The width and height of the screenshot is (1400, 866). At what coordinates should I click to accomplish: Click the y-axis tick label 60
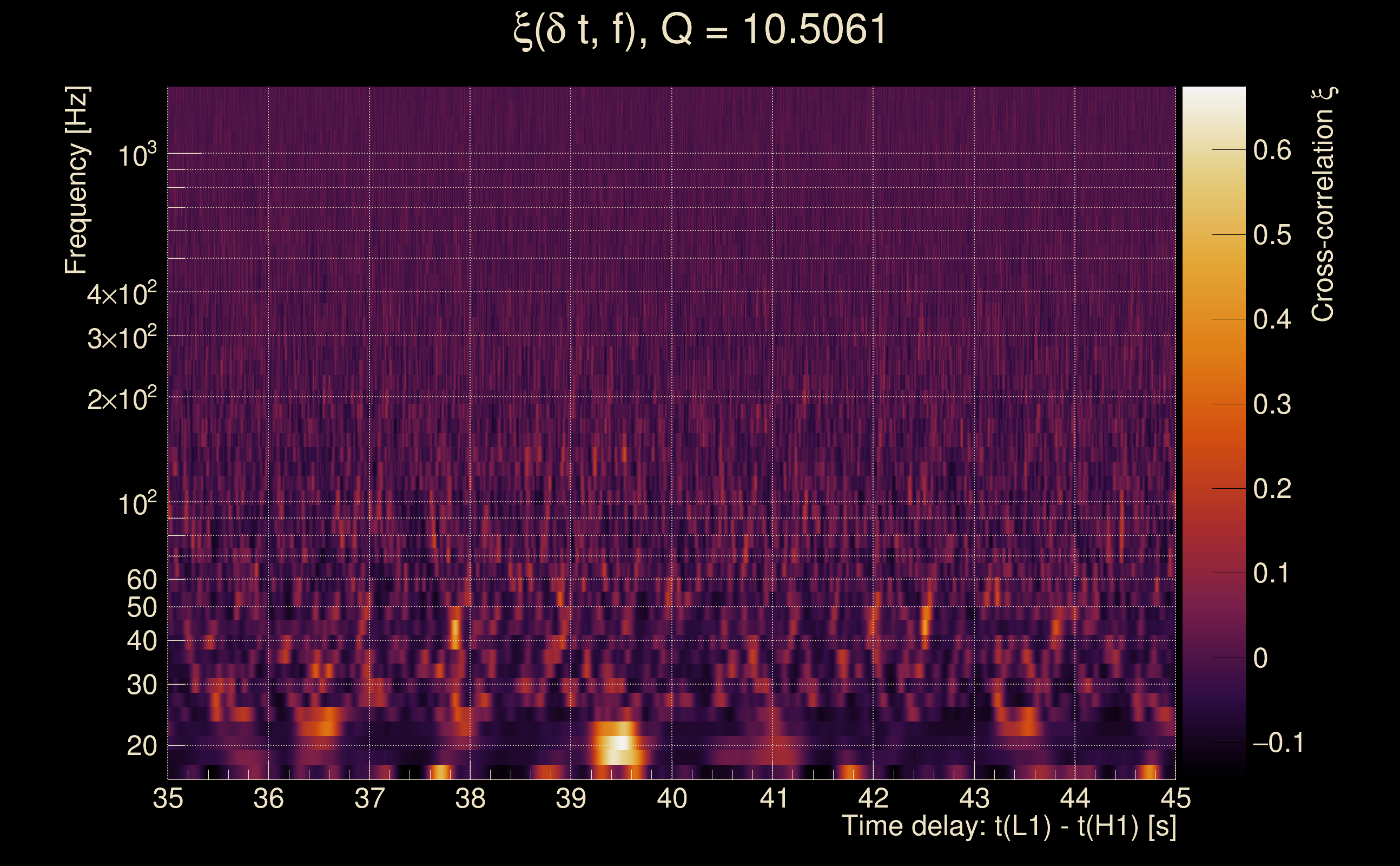[x=141, y=580]
